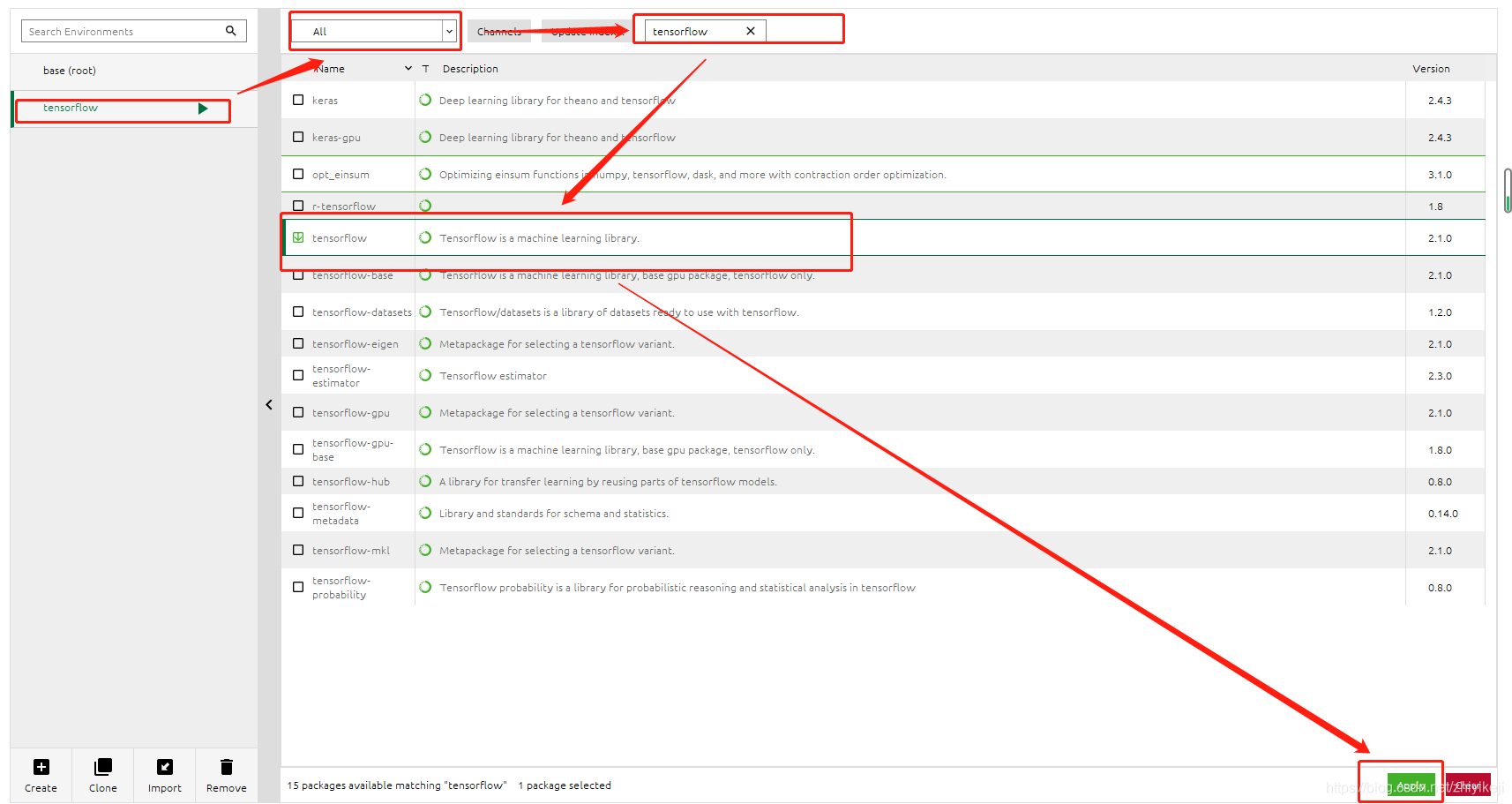This screenshot has width=1512, height=804.
Task: Uncheck the tensorflow package marked for install
Action: point(298,237)
